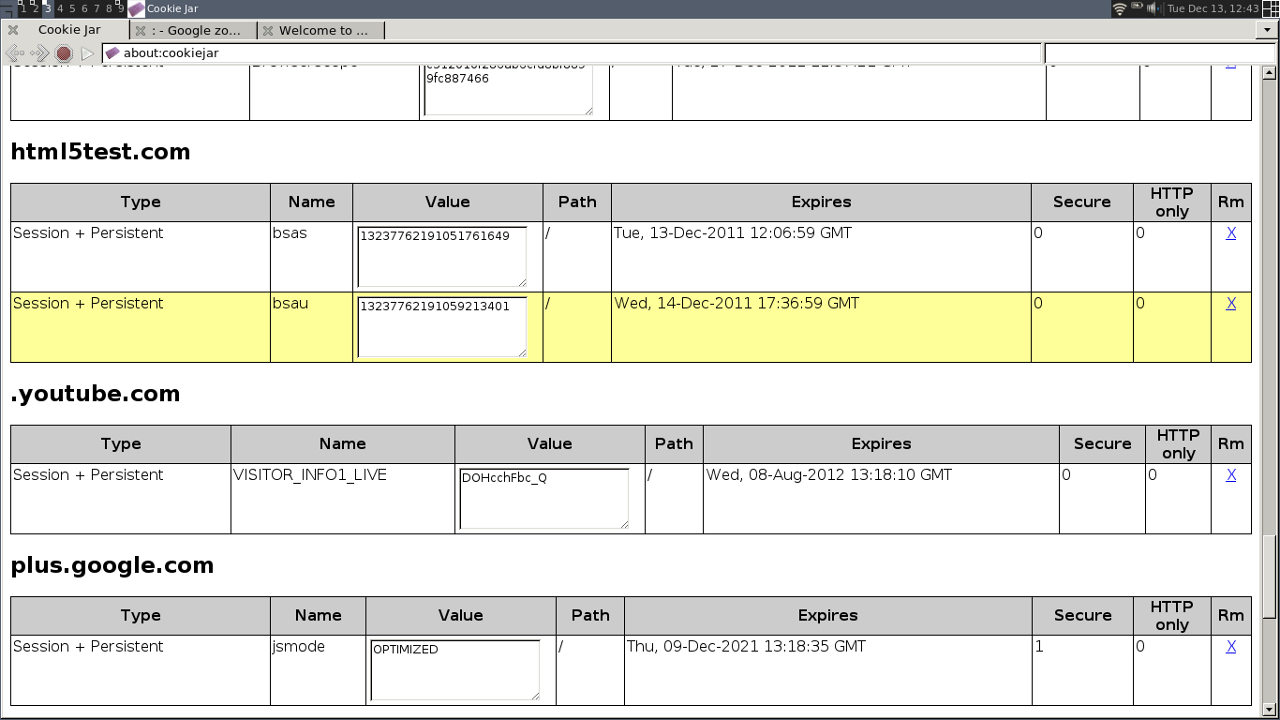
Task: Click the volume speaker icon in tray
Action: pyautogui.click(x=1153, y=9)
